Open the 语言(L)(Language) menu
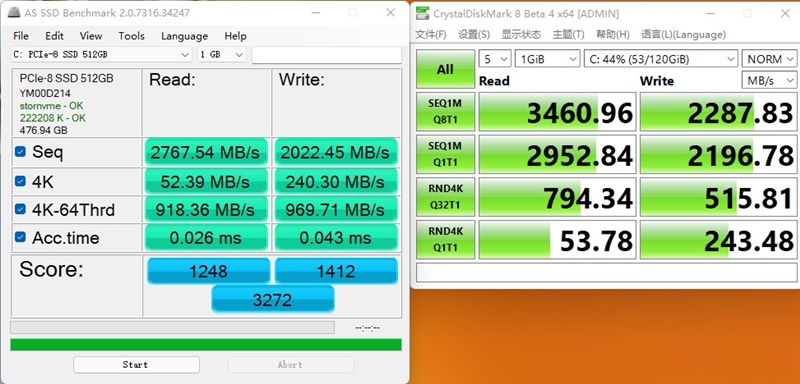The height and width of the screenshot is (384, 800). [x=683, y=34]
